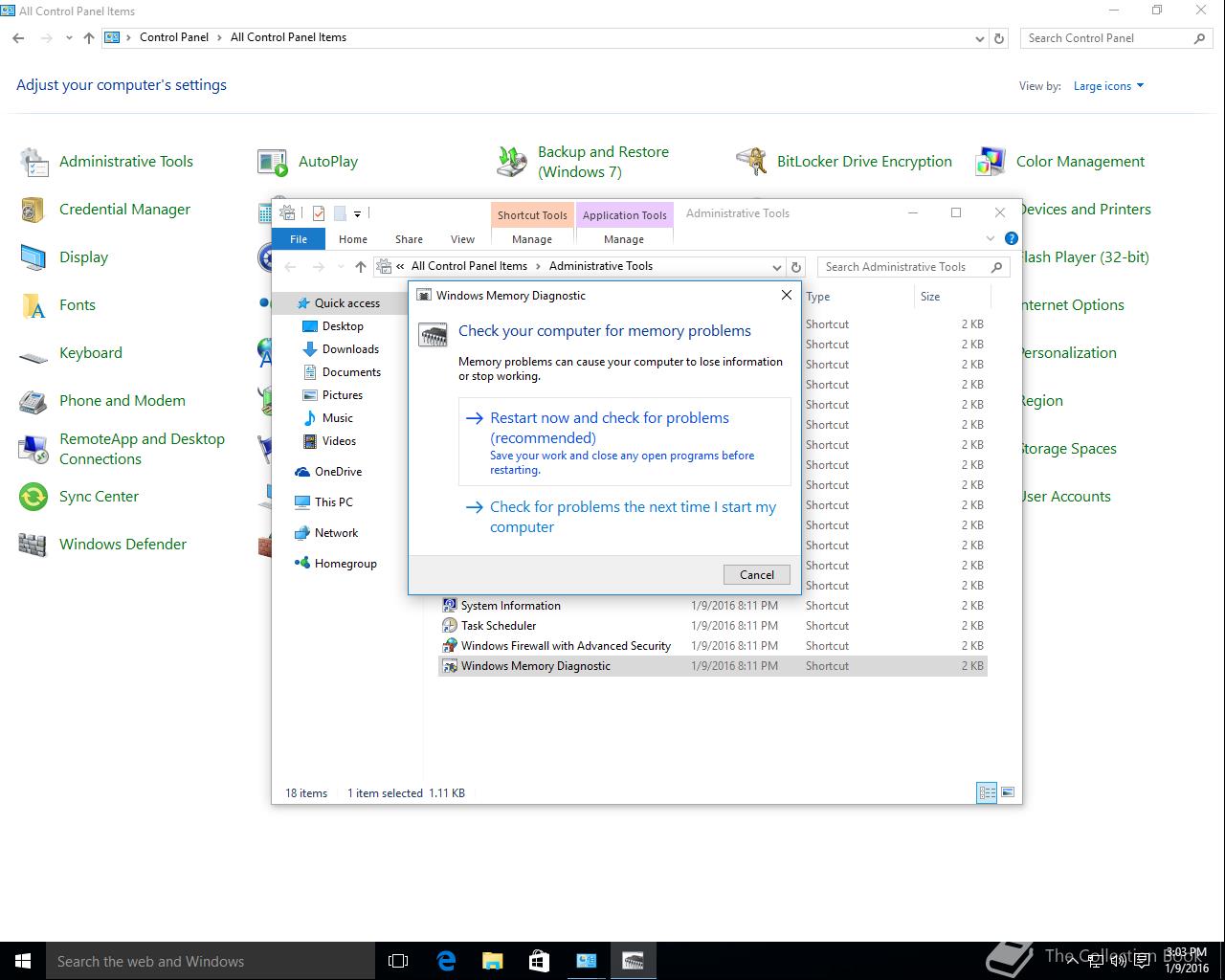The image size is (1225, 980).
Task: Open Windows Defender
Action: click(102, 545)
